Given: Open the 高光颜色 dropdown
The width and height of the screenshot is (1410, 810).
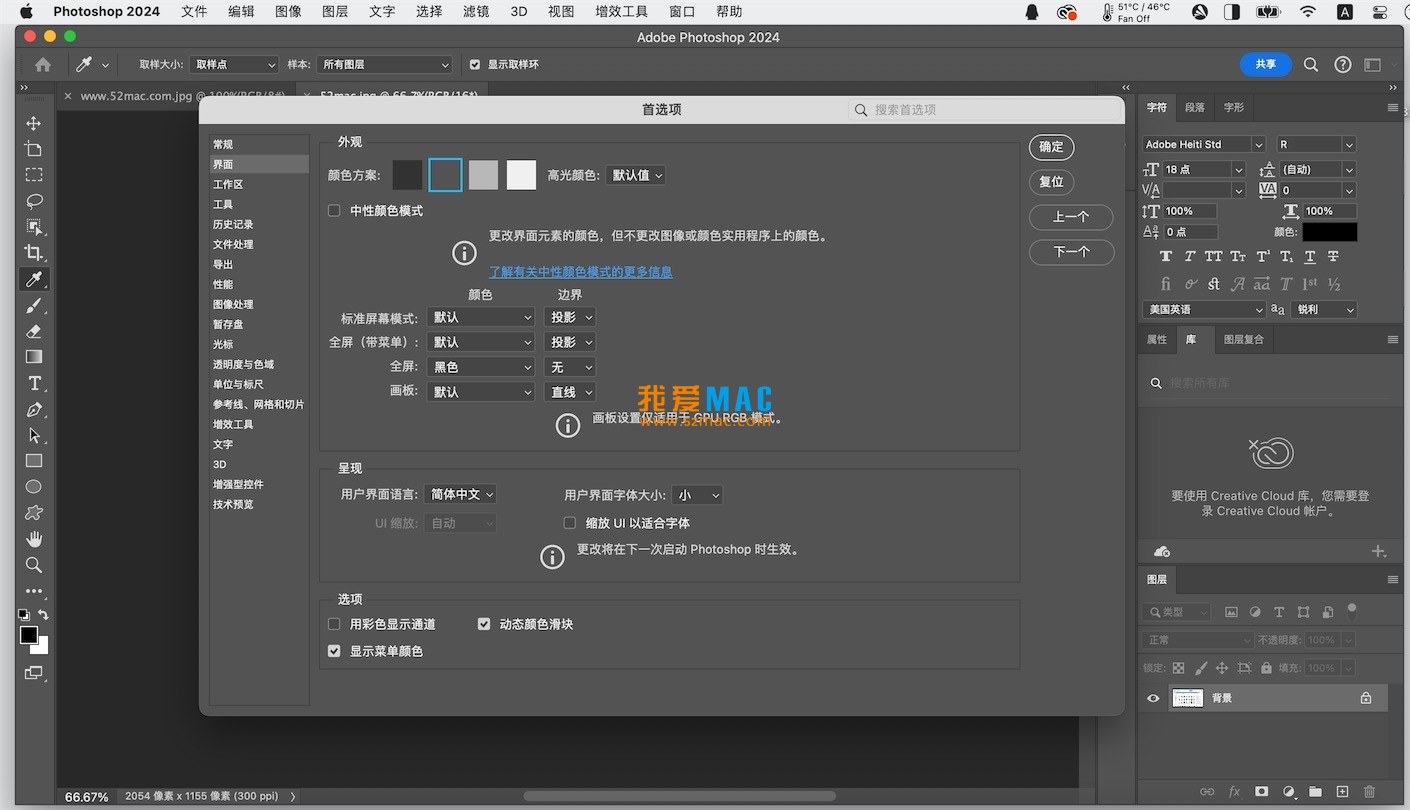Looking at the screenshot, I should pos(636,174).
